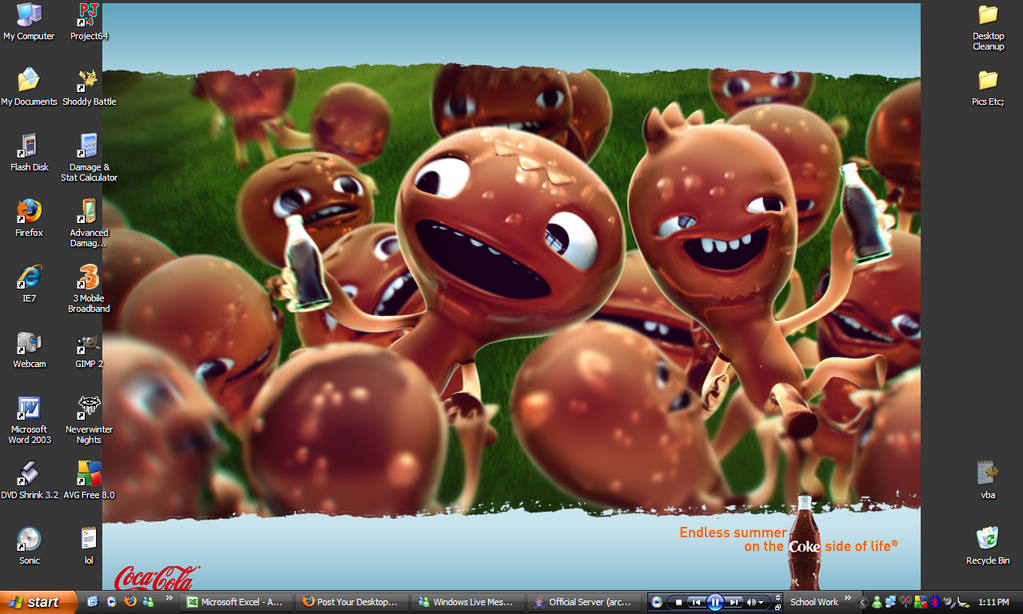This screenshot has width=1023, height=614.
Task: Select the Pics Etc; folder
Action: pos(988,87)
